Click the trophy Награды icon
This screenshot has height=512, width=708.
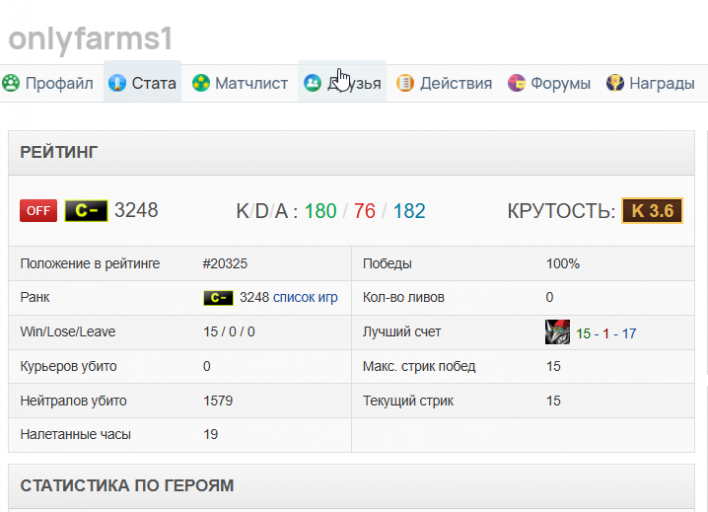(x=615, y=83)
